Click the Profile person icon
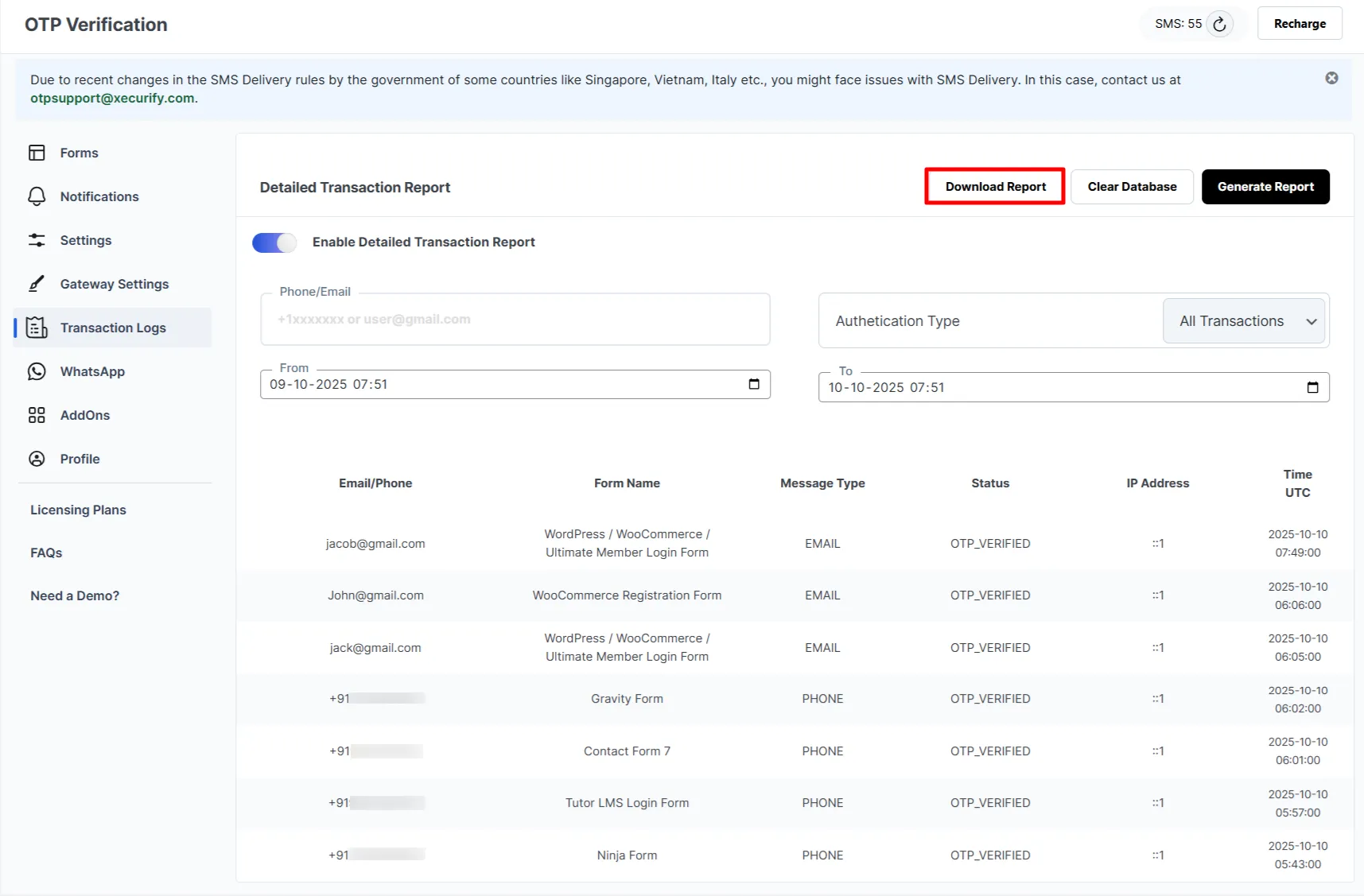 tap(37, 459)
